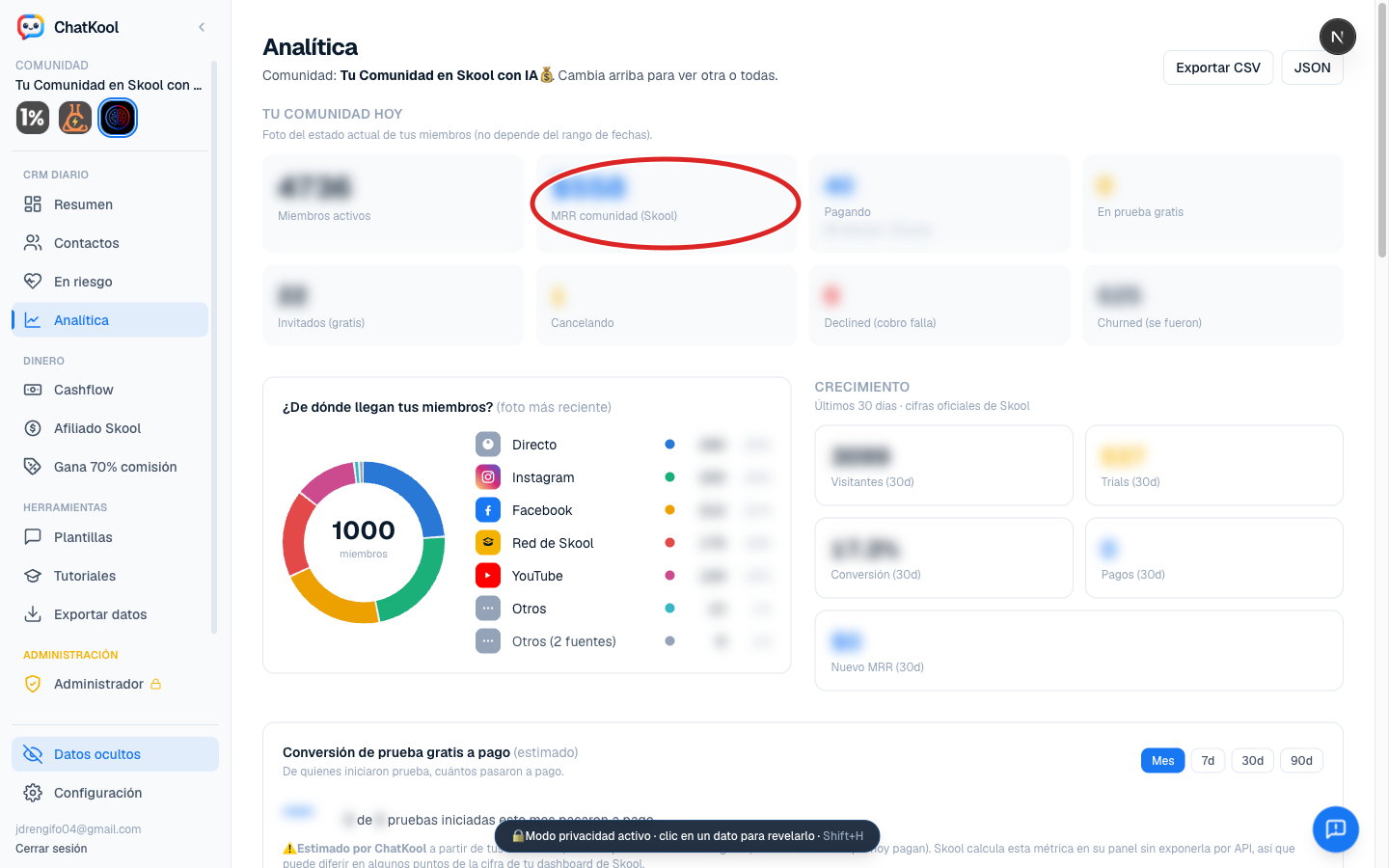The width and height of the screenshot is (1389, 868).
Task: Export analytics as JSON
Action: pyautogui.click(x=1312, y=68)
